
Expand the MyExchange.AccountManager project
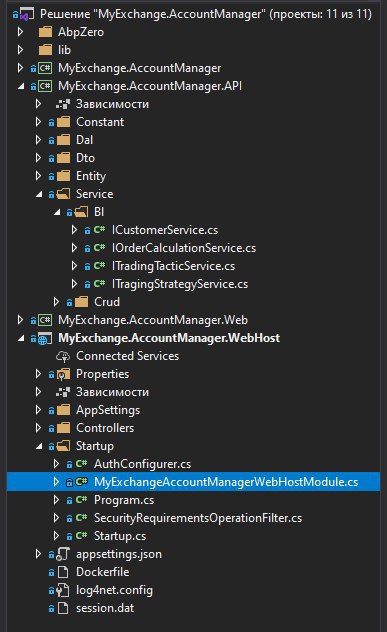[20, 68]
